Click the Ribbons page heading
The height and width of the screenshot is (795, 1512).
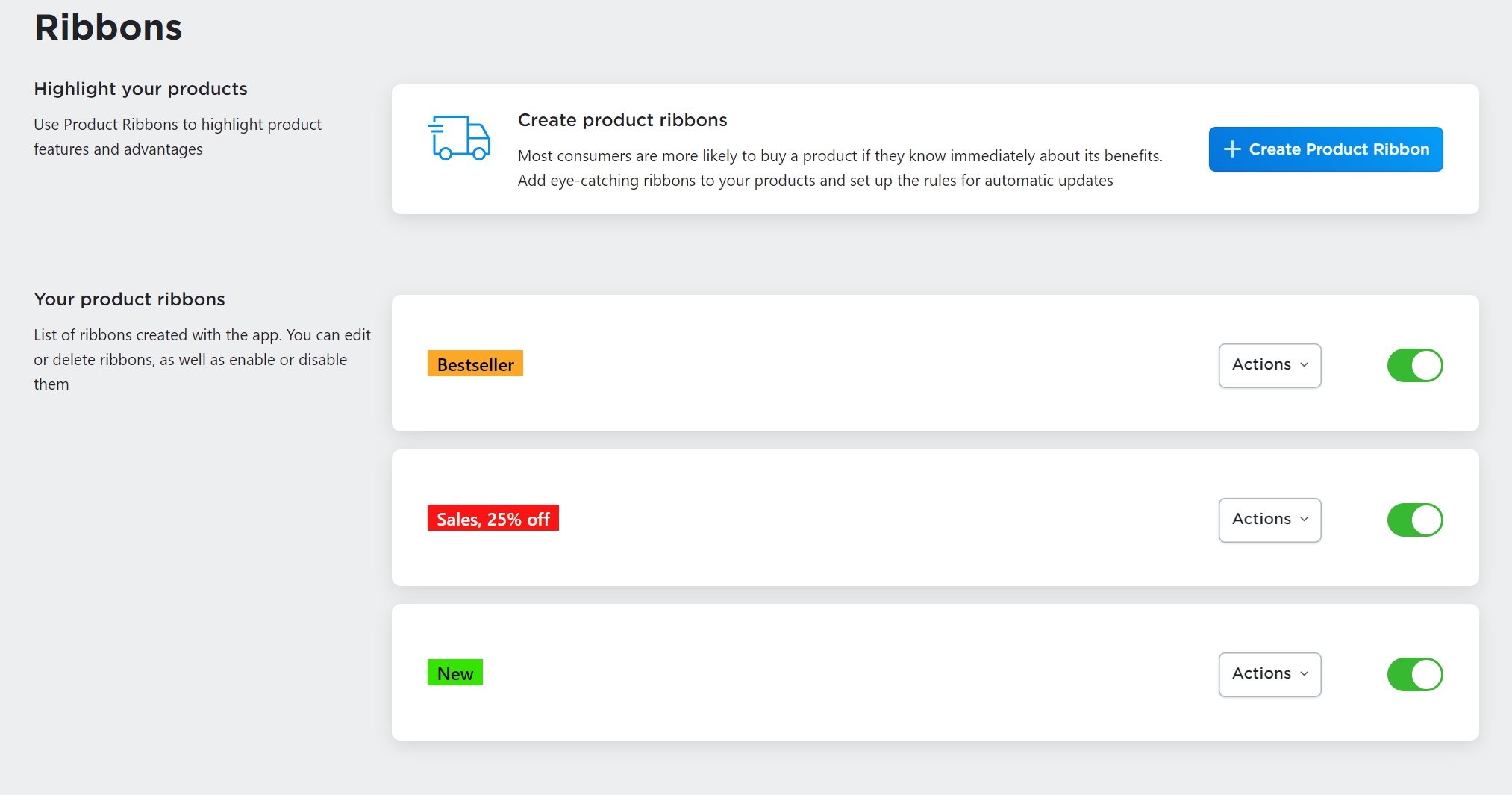pos(108,28)
